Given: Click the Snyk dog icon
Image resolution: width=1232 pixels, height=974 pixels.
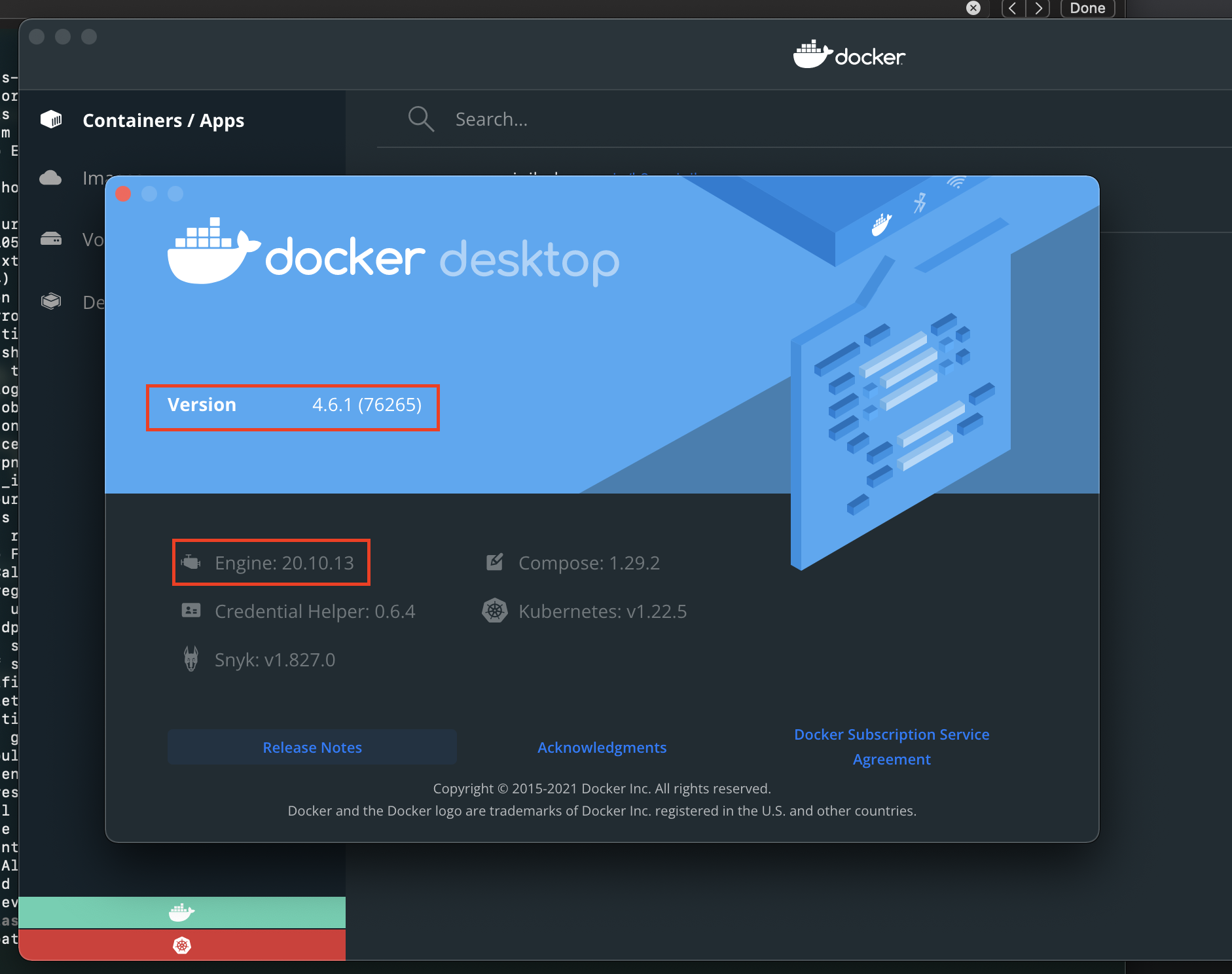Looking at the screenshot, I should (x=191, y=658).
